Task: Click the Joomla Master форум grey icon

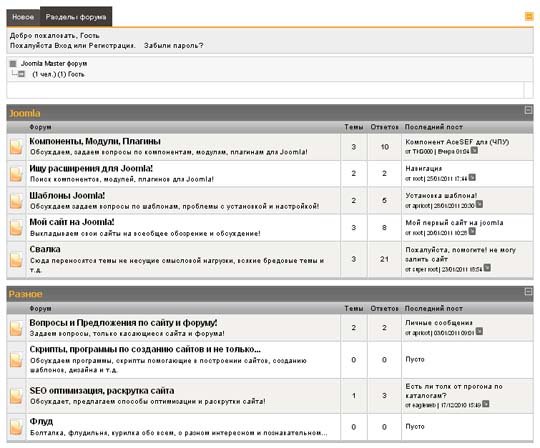Action: 13,64
